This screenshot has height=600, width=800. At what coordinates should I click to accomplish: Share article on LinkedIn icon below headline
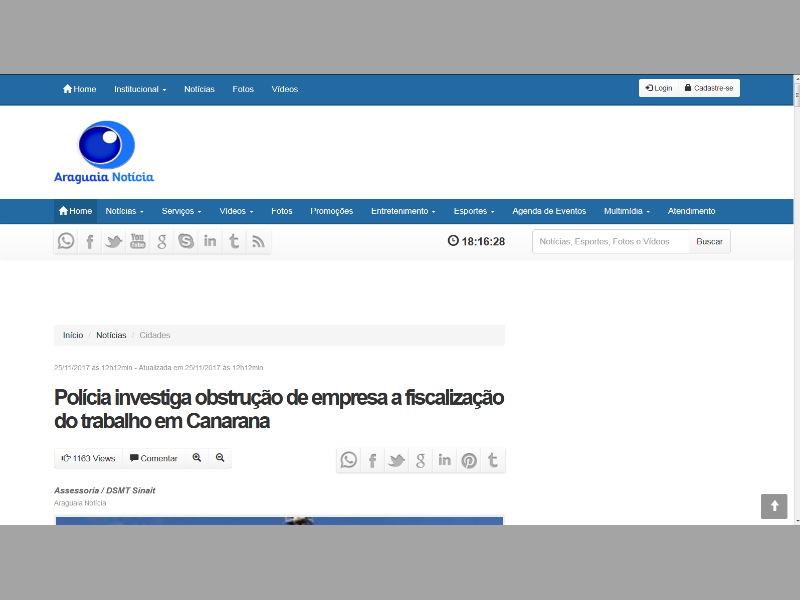coord(444,460)
